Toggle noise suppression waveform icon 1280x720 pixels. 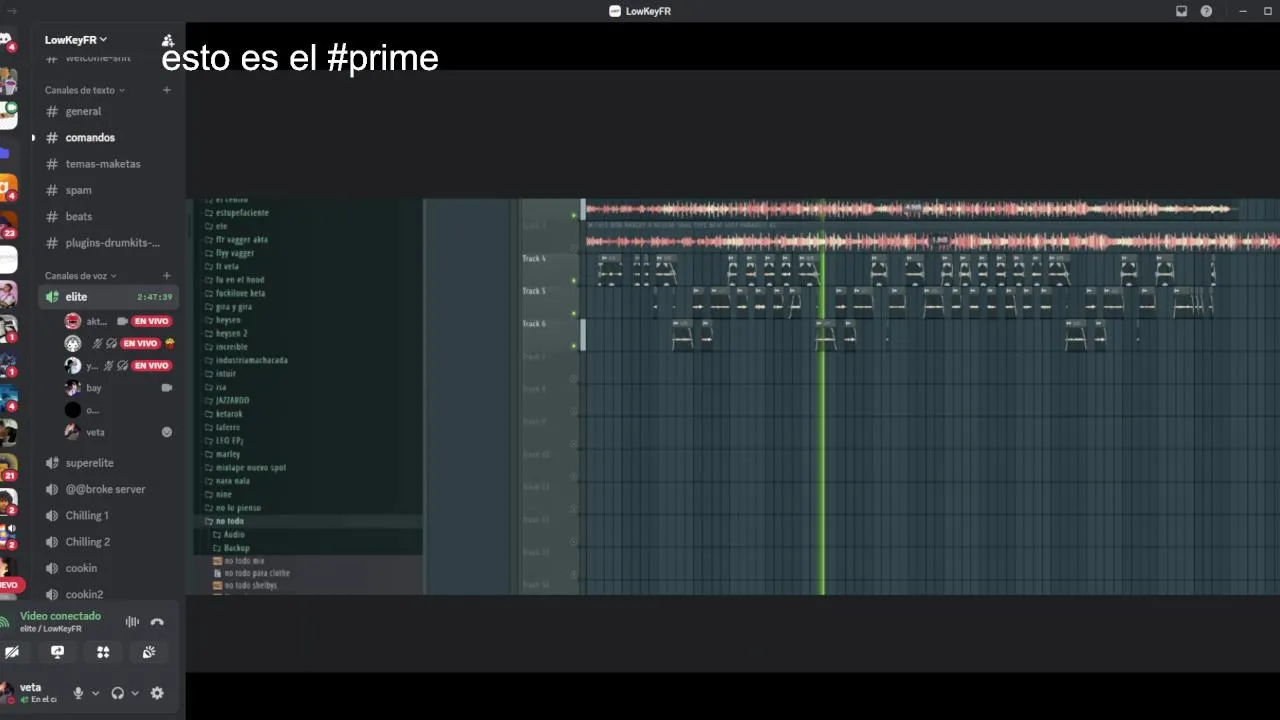point(132,622)
